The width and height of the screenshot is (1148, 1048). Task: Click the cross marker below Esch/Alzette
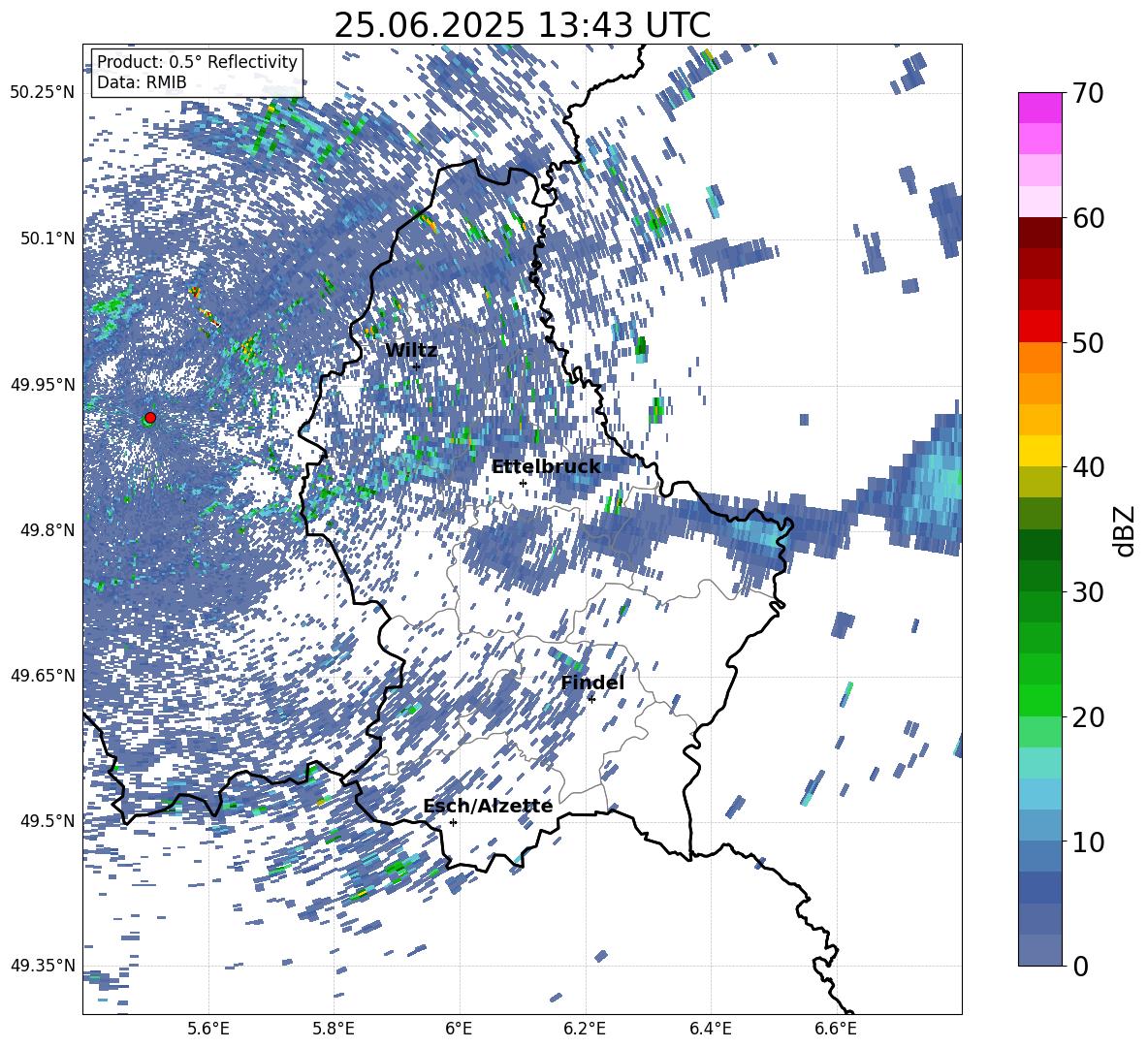453,822
